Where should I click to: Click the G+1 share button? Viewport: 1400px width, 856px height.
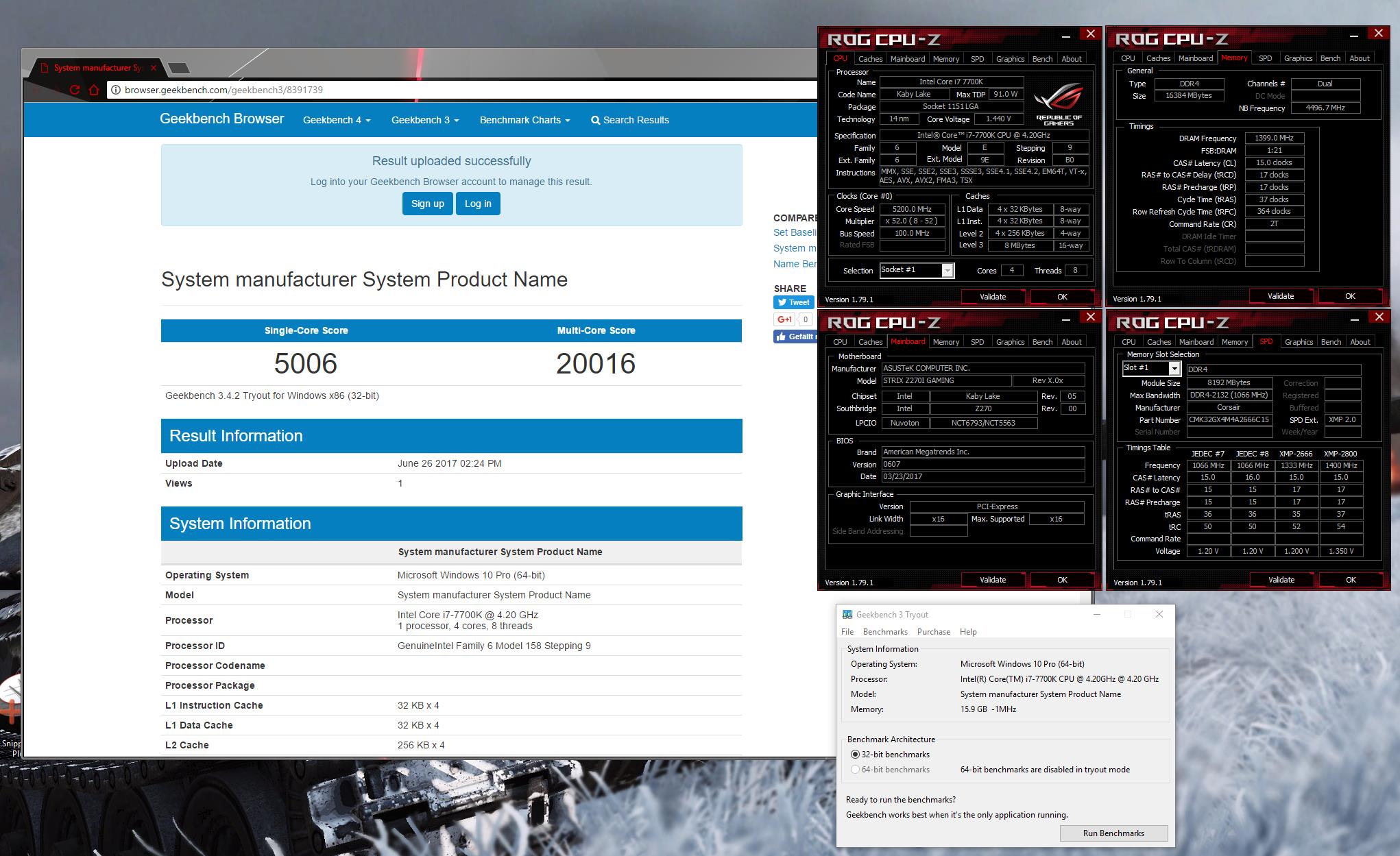[784, 319]
